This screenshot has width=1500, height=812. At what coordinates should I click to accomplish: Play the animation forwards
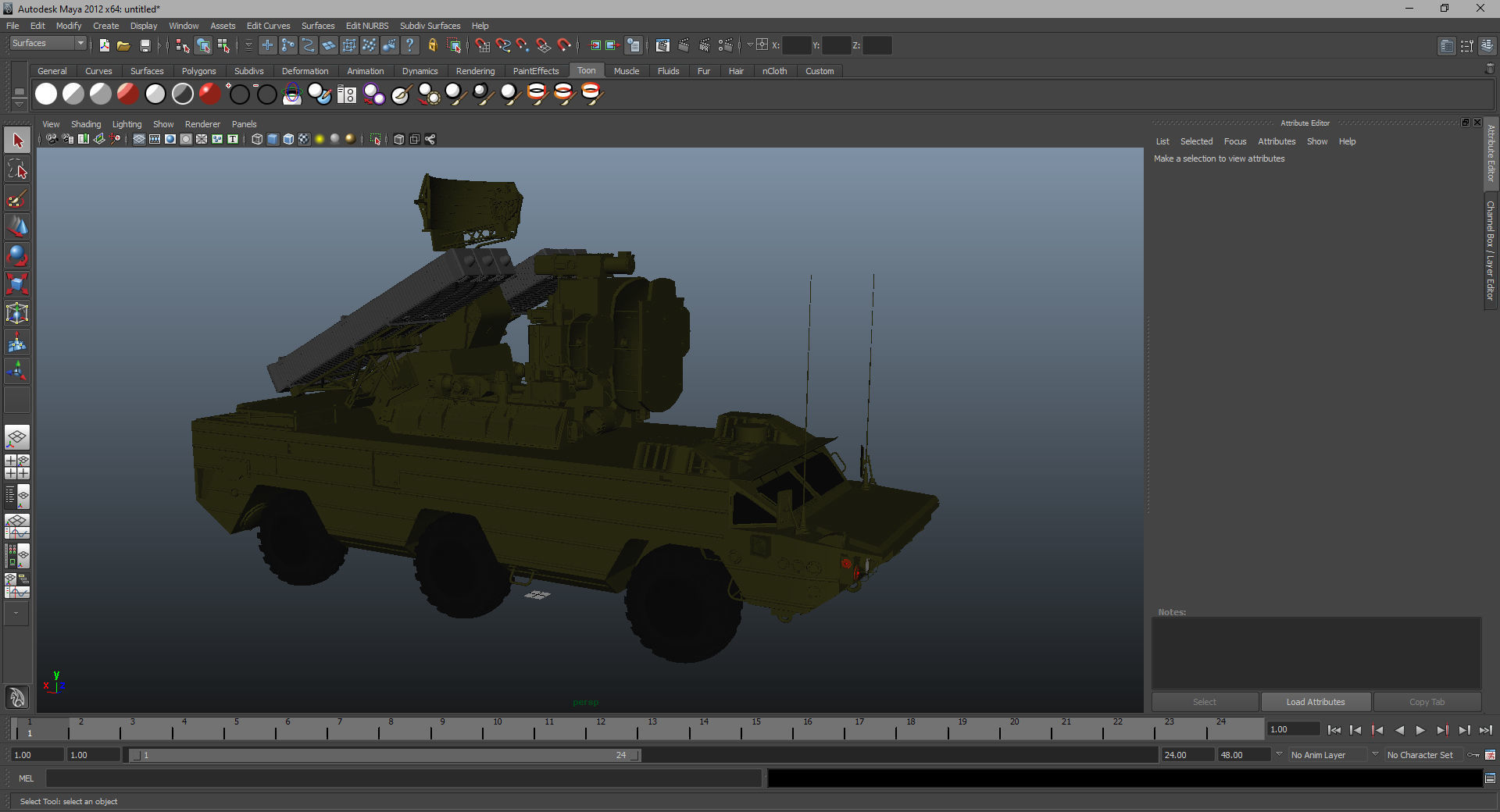pyautogui.click(x=1420, y=730)
